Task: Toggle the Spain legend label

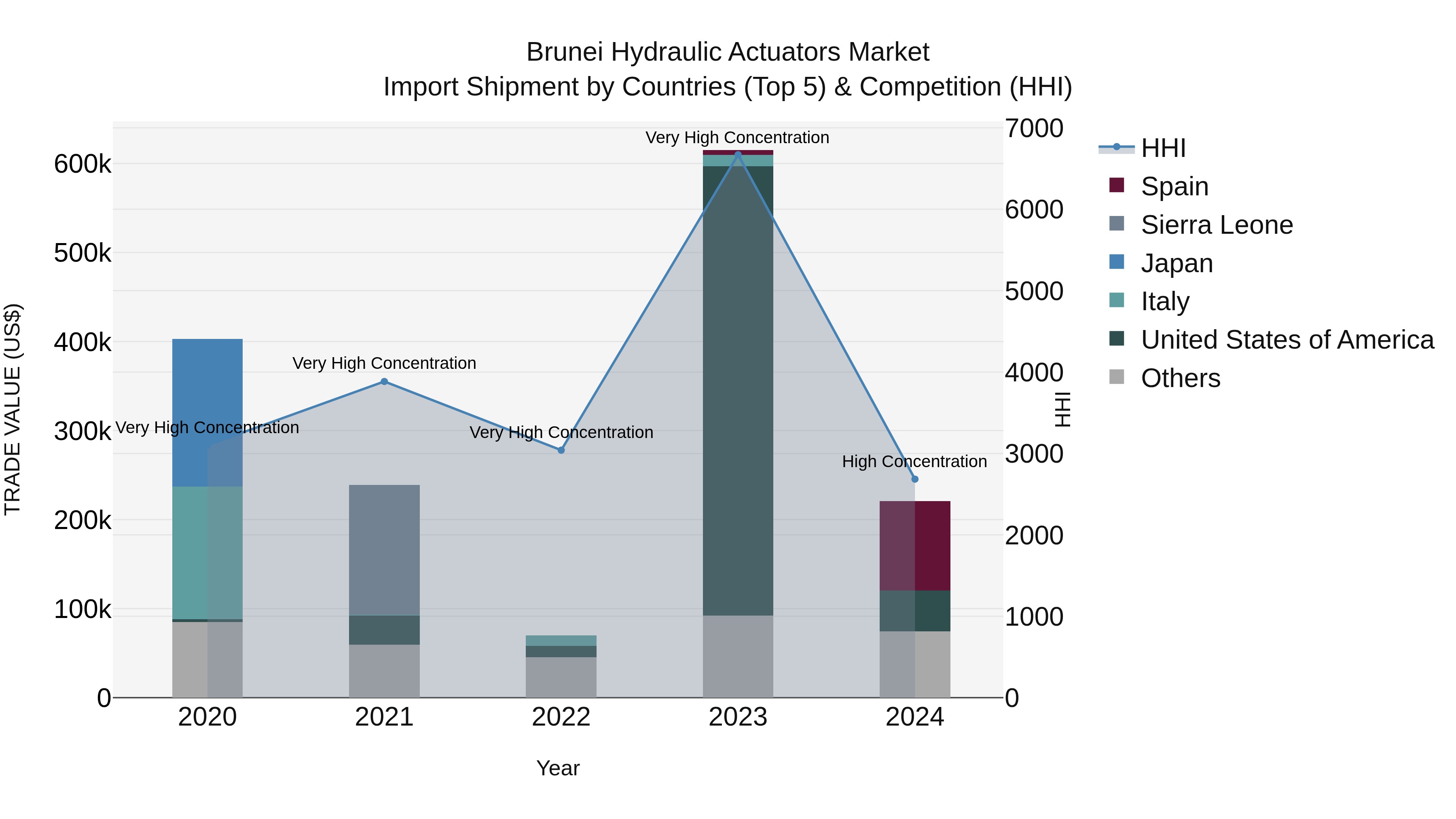Action: 1175,186
